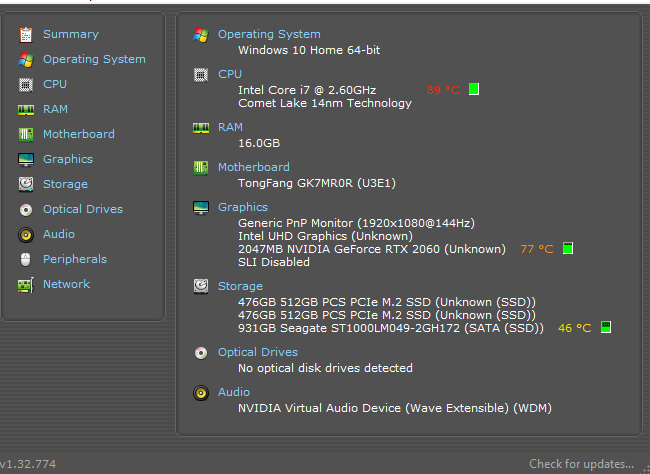The width and height of the screenshot is (650, 474).
Task: Click the GPU temperature 77 °C value
Action: (x=537, y=249)
